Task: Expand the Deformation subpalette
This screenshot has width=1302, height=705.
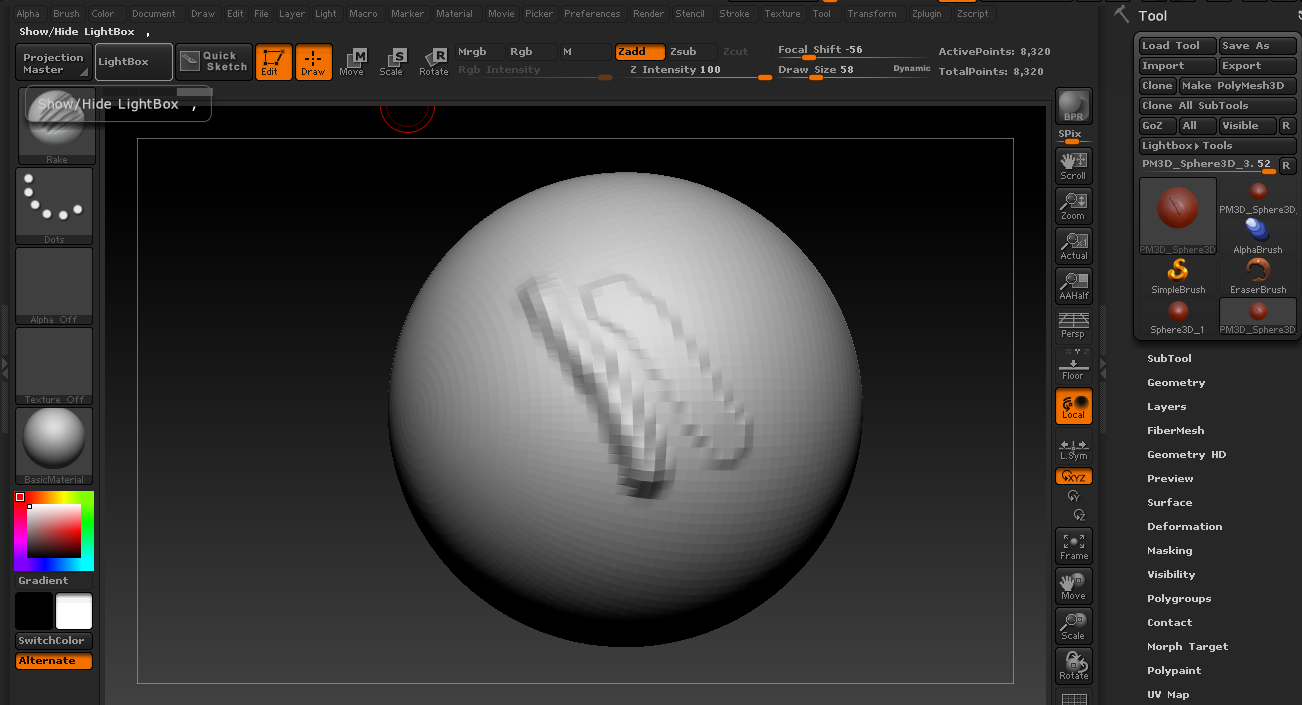Action: coord(1184,527)
